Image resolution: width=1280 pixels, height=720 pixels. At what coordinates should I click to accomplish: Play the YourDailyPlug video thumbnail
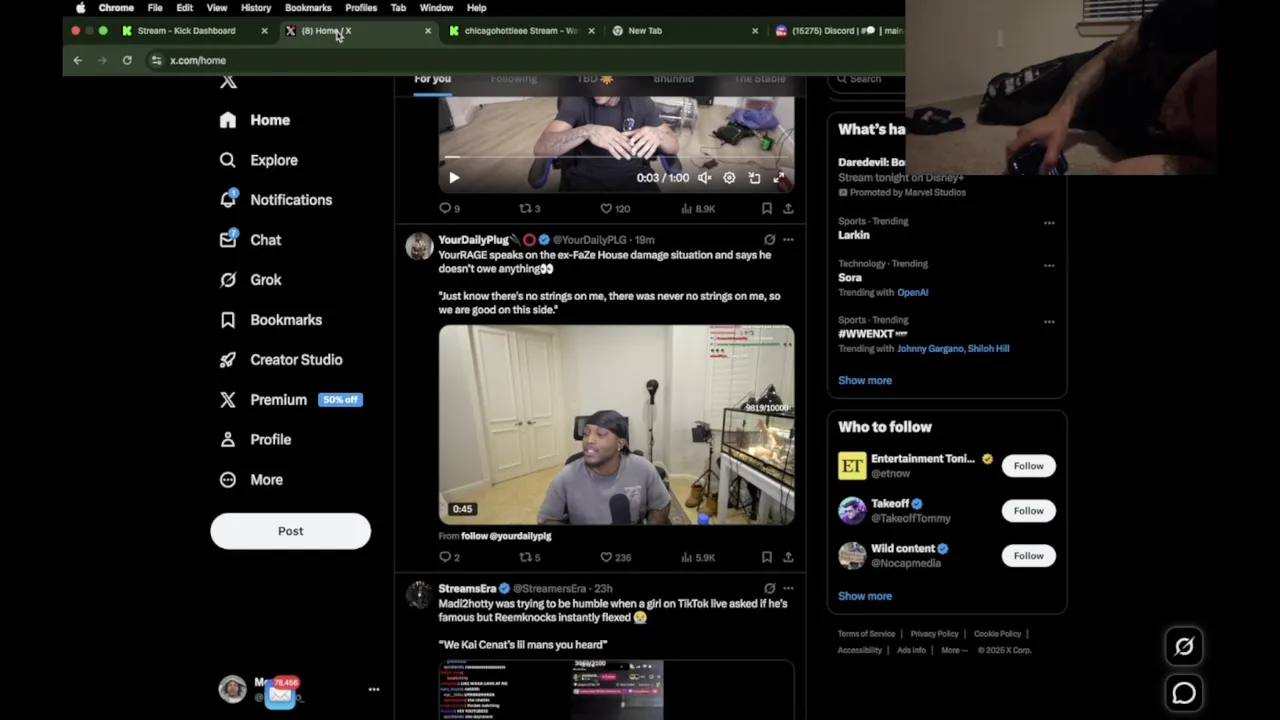[616, 425]
